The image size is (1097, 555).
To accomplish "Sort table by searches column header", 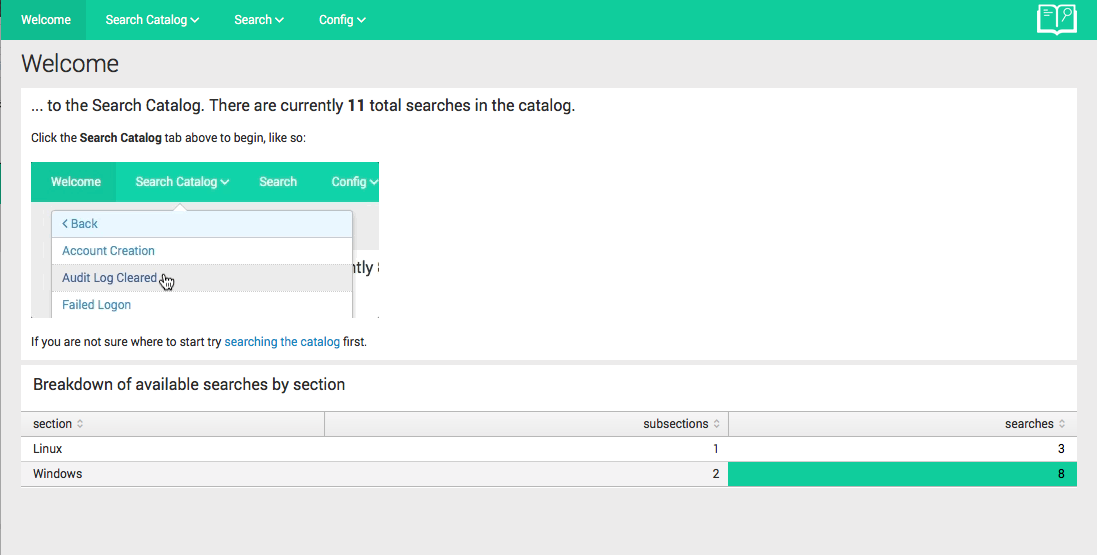I will tap(903, 423).
